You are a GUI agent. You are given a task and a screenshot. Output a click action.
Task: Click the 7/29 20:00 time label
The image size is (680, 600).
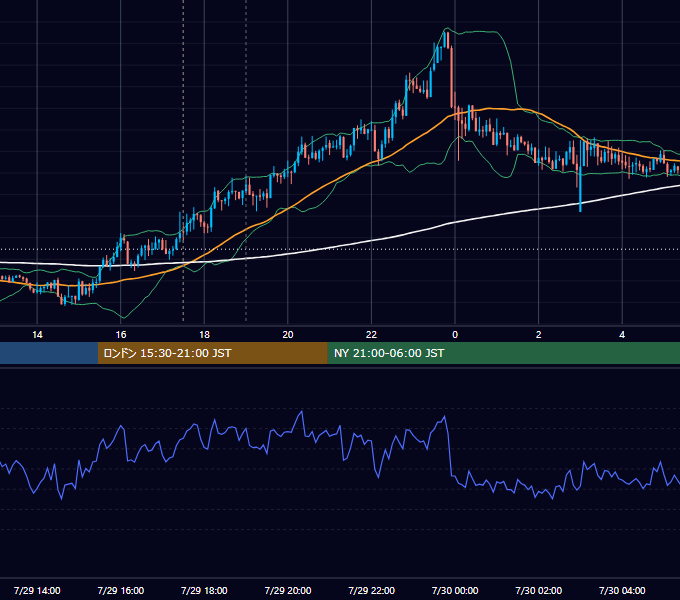point(288,590)
